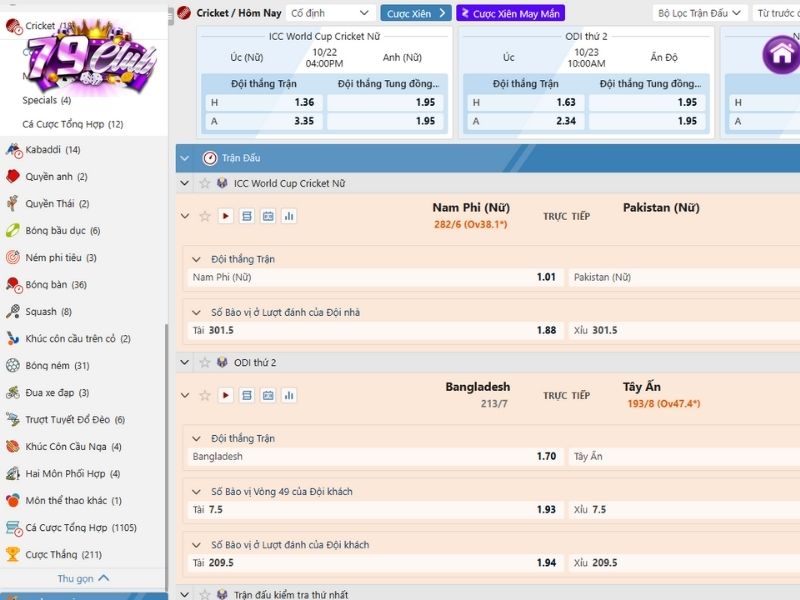Image resolution: width=800 pixels, height=600 pixels.
Task: Click the purple home icon
Action: (780, 54)
